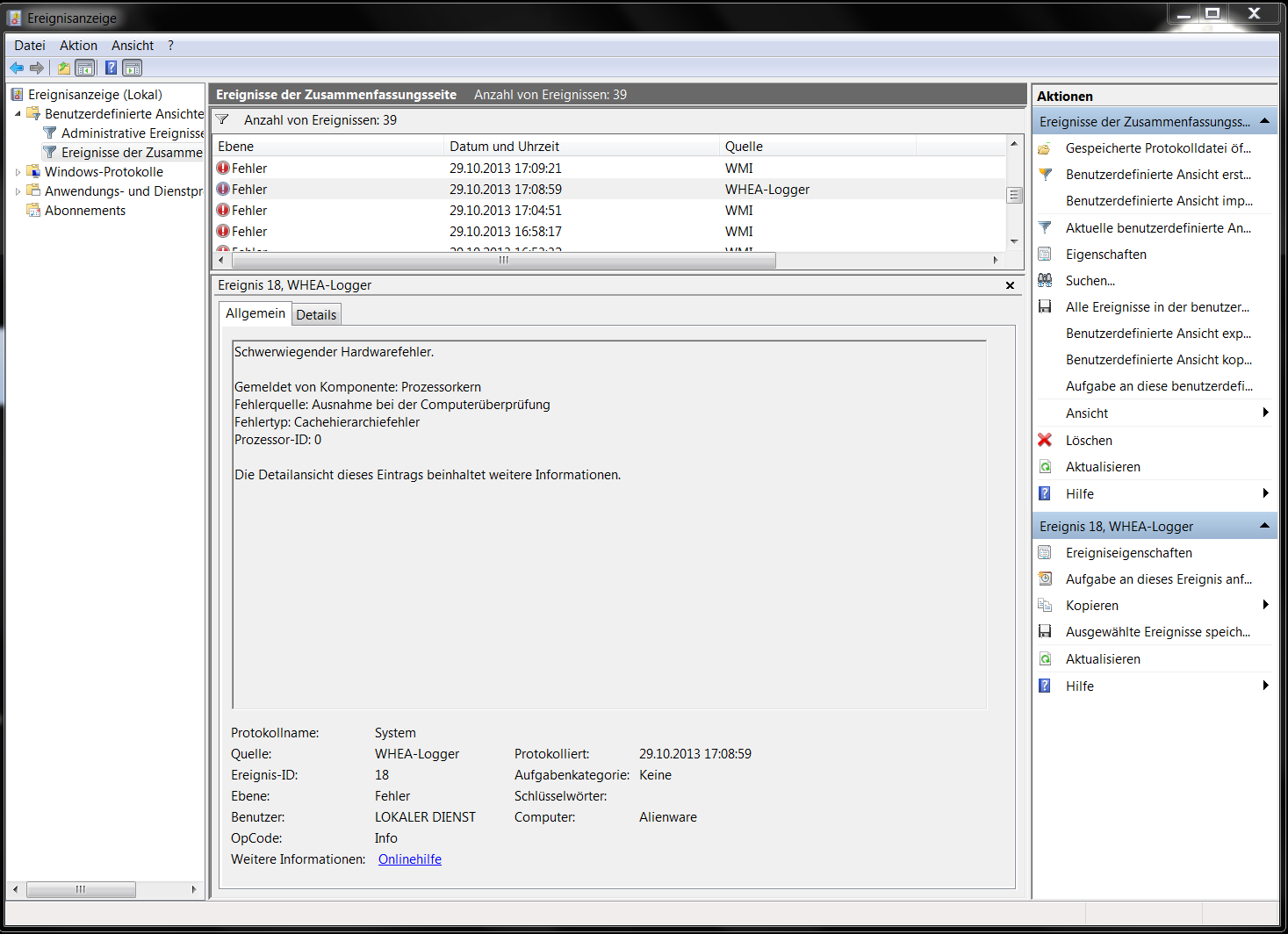This screenshot has width=1288, height=934.
Task: Click the event list horizontal scrollbar thumb
Action: [x=503, y=260]
